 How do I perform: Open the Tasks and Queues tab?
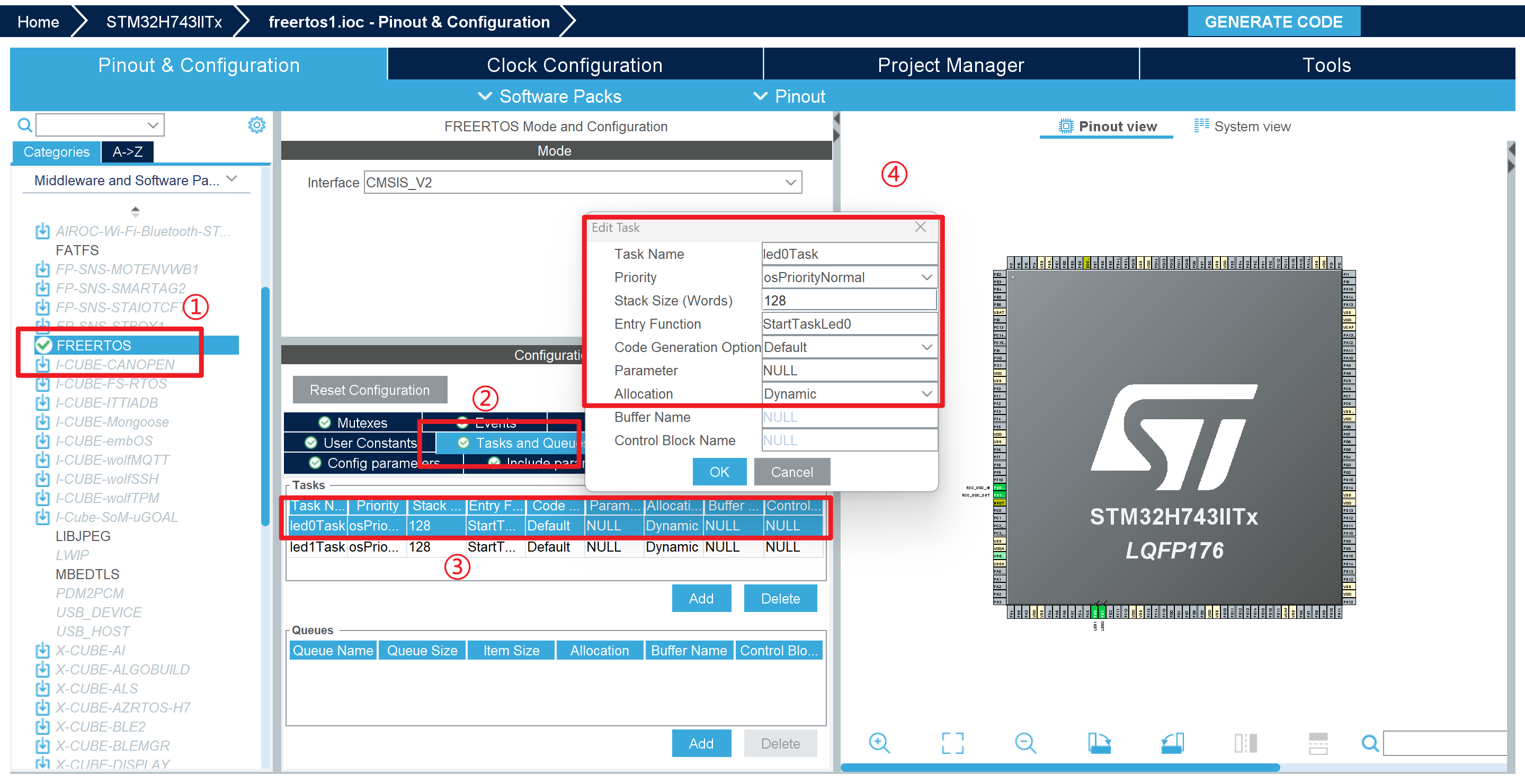pyautogui.click(x=510, y=443)
